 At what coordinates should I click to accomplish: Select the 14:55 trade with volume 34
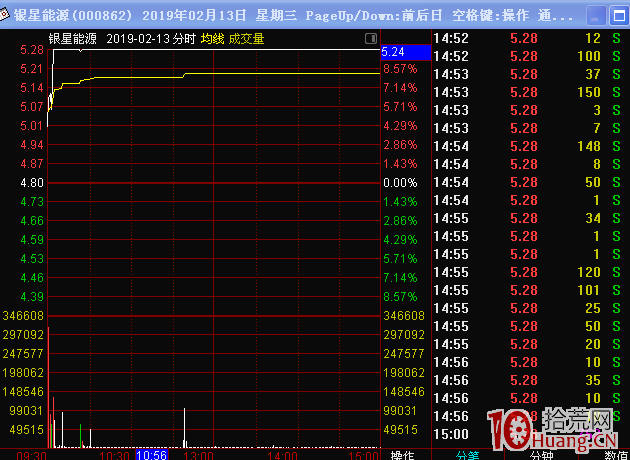[x=531, y=218]
